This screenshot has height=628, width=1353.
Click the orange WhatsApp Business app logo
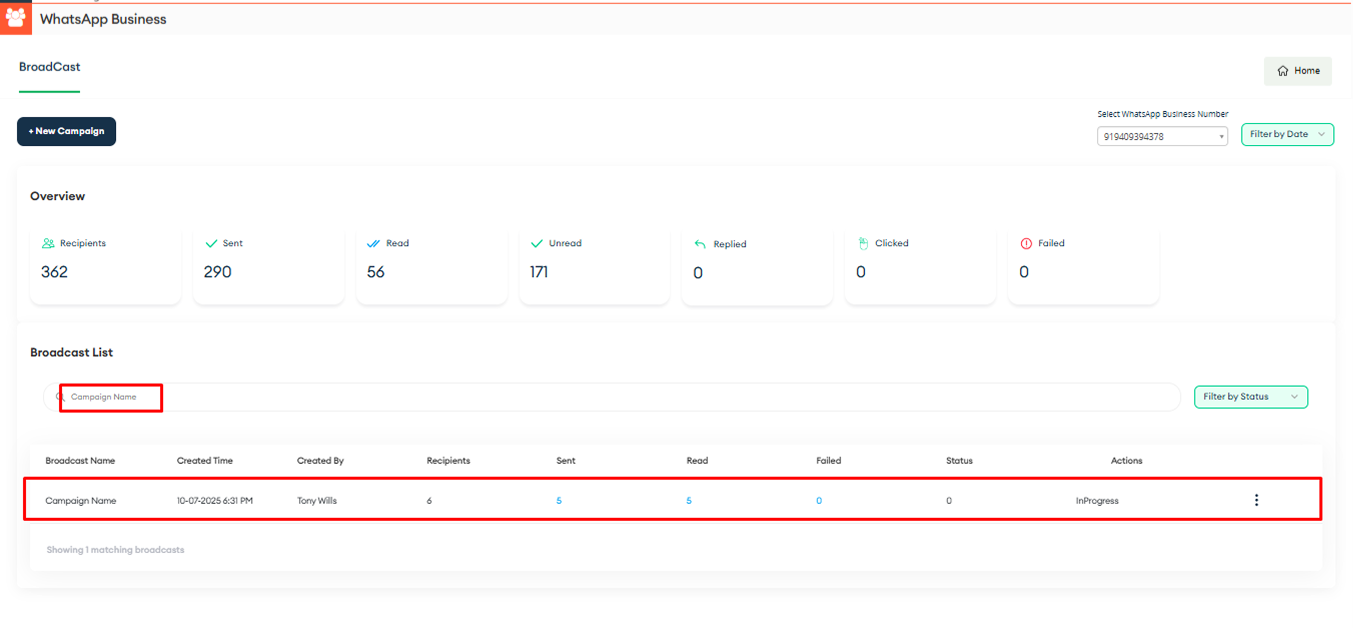(16, 18)
